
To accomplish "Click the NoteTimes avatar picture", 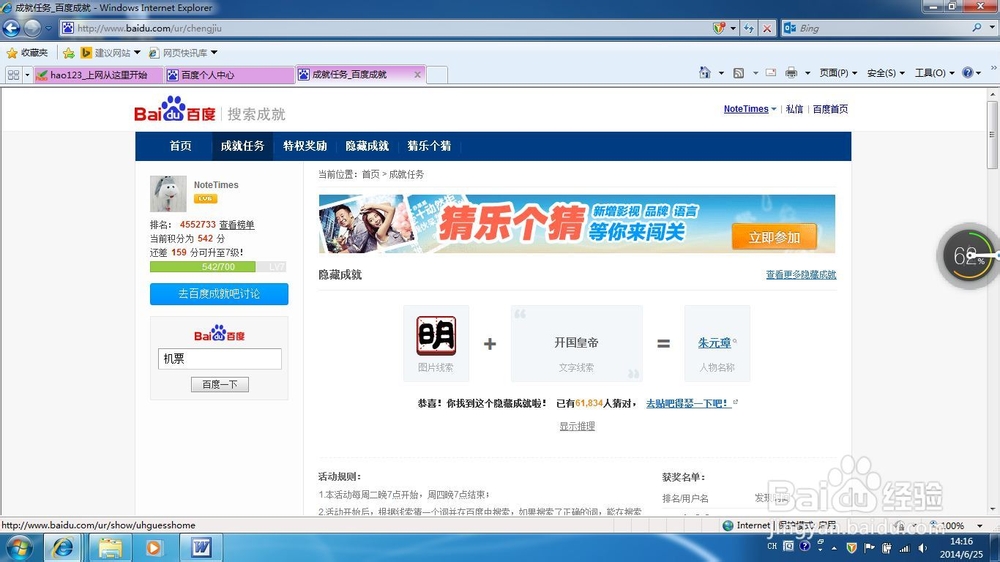I will pos(168,193).
